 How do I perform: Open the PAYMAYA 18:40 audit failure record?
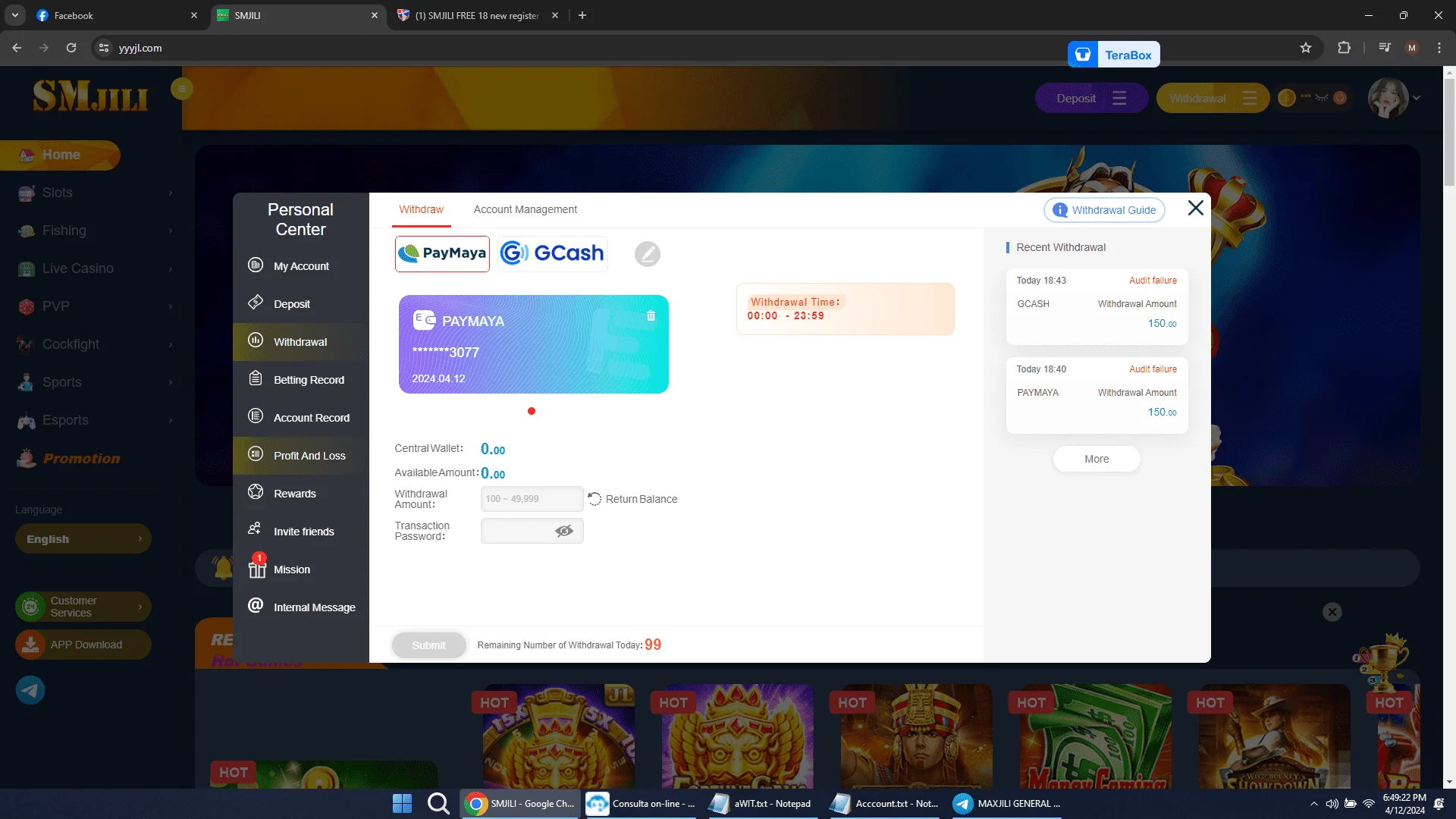[1097, 395]
